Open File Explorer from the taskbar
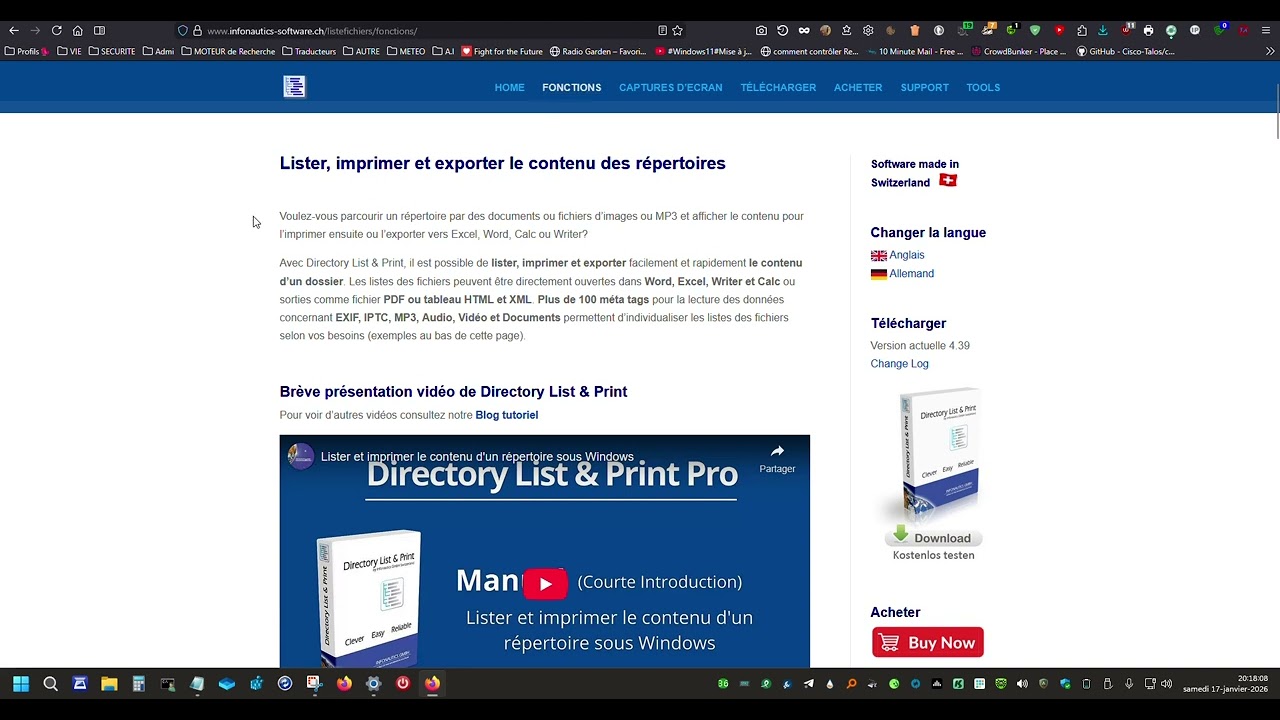The image size is (1280, 720). [x=109, y=684]
